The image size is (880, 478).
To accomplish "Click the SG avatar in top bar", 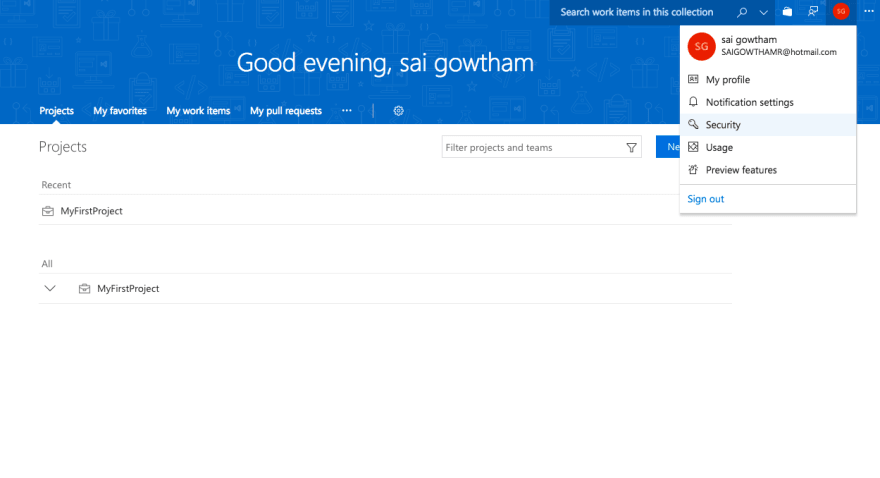I will tap(841, 12).
